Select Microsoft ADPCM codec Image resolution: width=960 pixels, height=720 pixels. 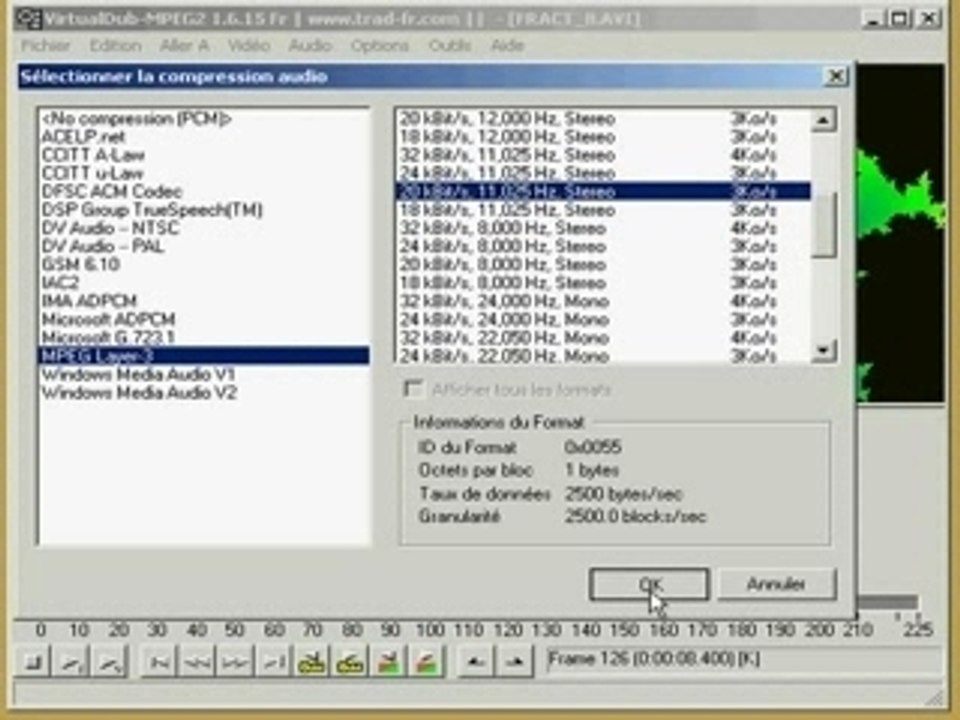204,320
